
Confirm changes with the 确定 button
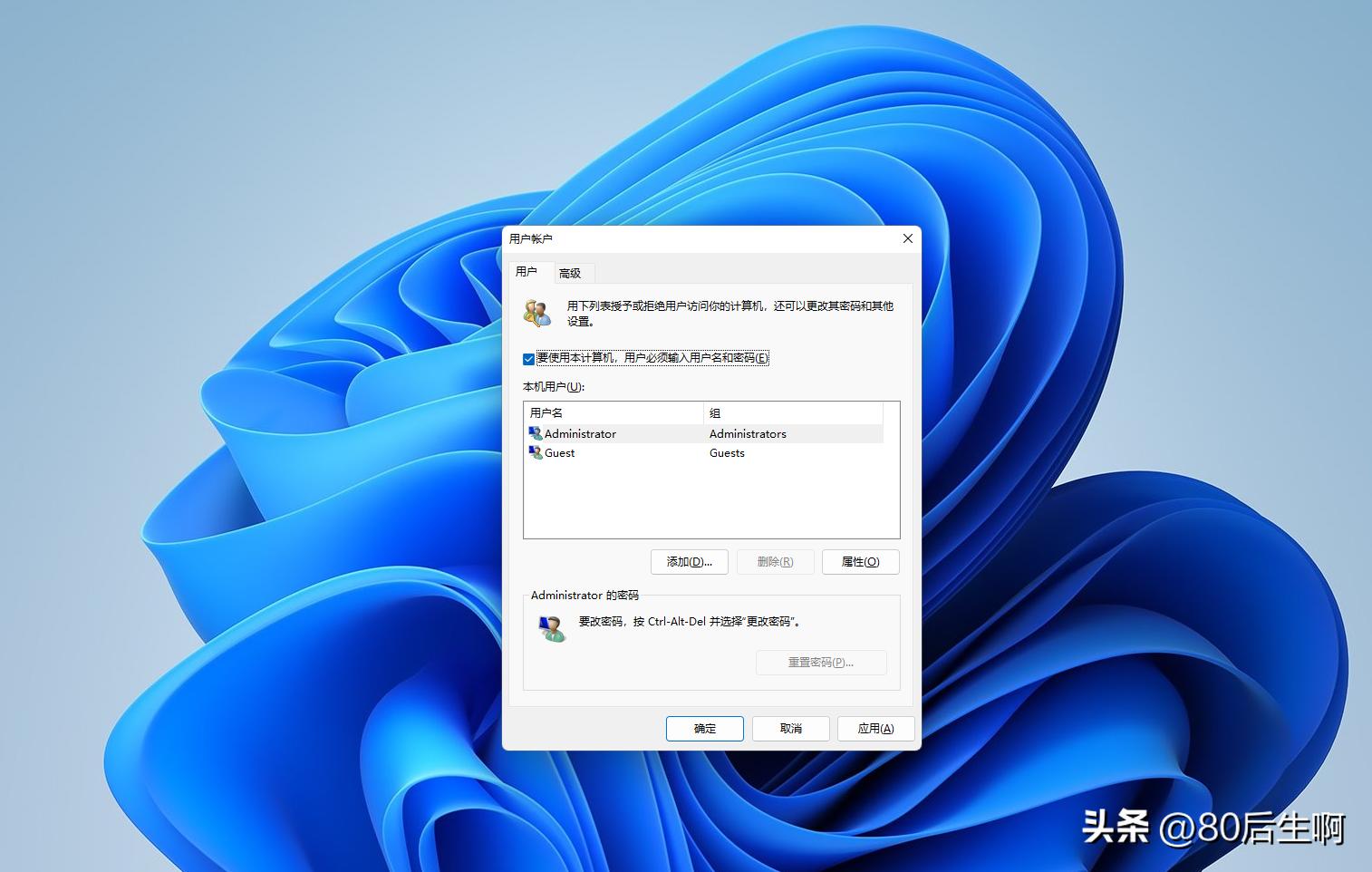[704, 728]
